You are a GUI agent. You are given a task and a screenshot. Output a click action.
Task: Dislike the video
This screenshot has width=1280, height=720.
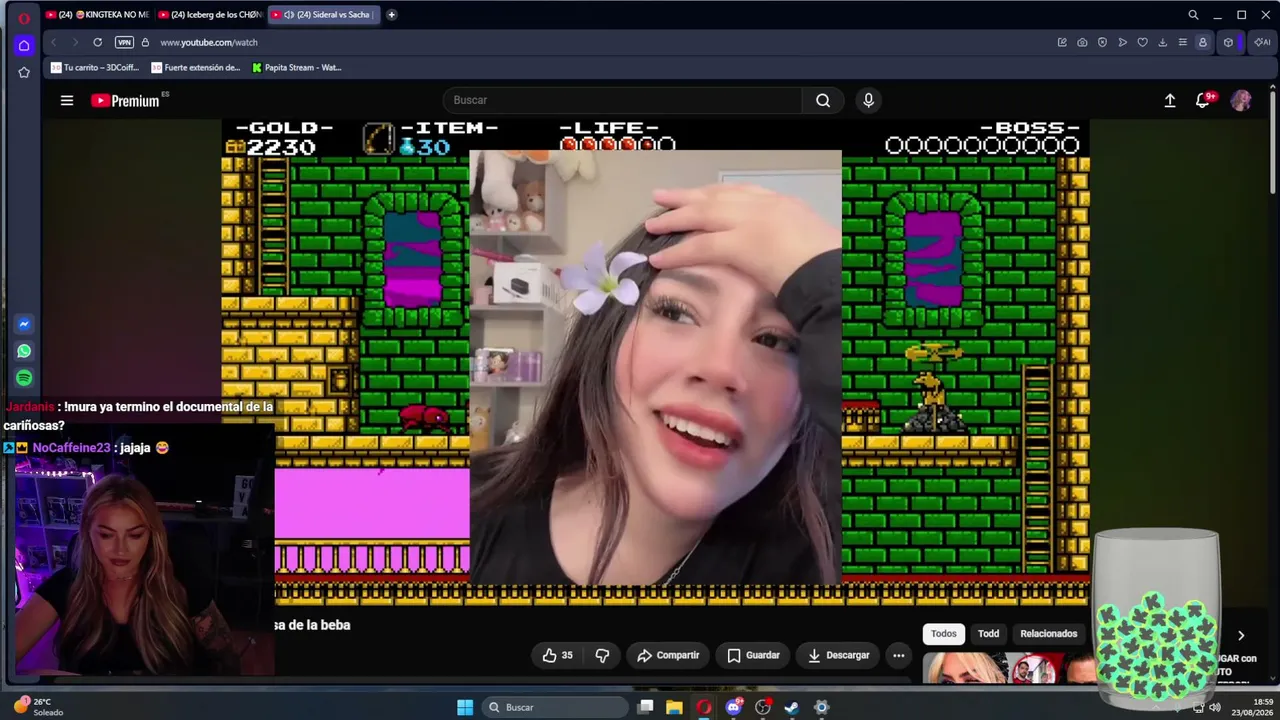click(x=602, y=655)
